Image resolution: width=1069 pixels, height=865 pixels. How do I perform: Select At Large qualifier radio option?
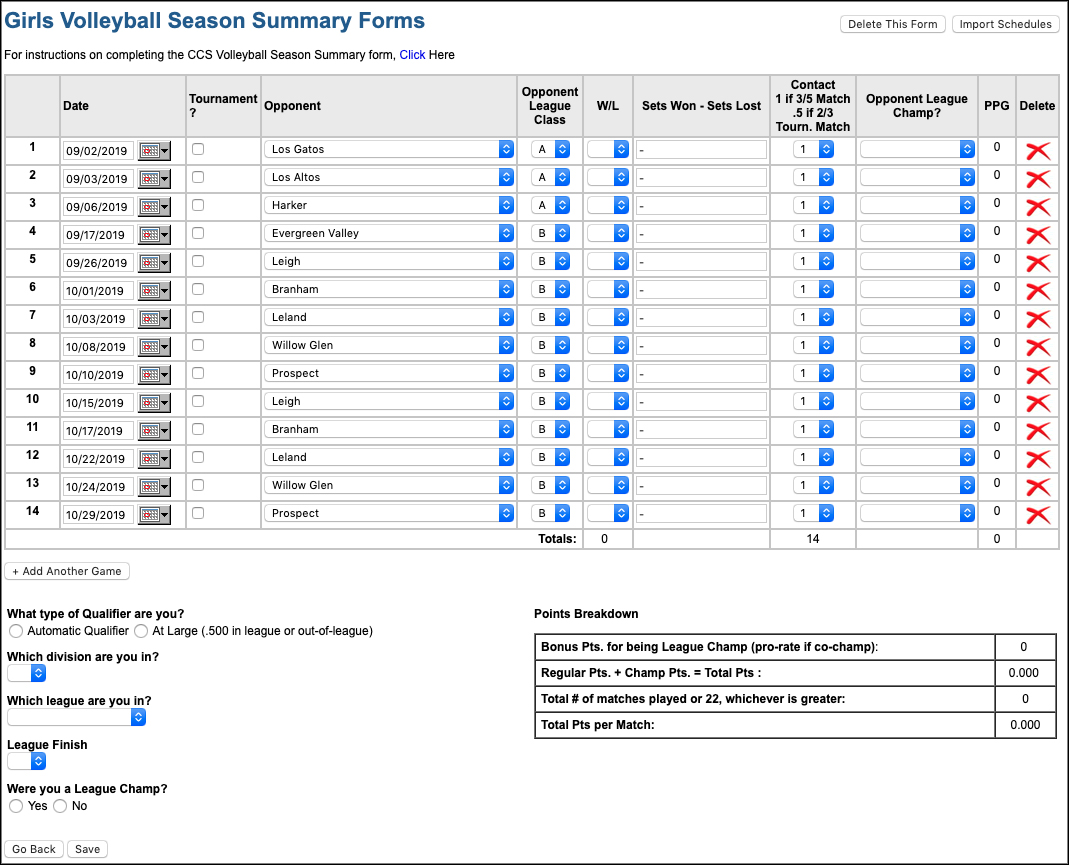coord(141,631)
